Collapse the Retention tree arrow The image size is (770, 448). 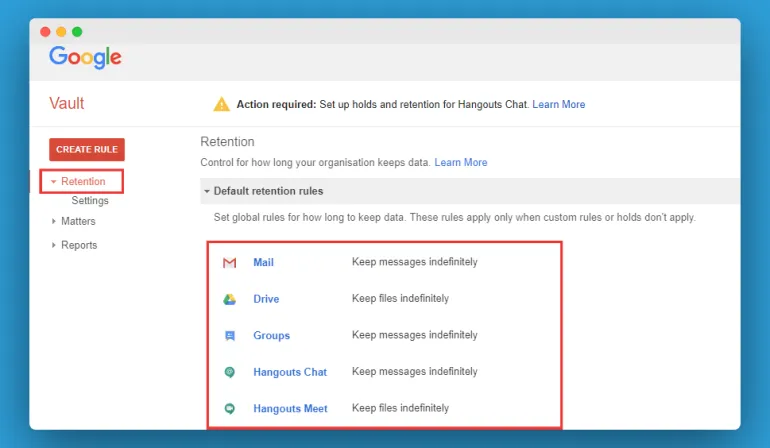[x=54, y=182]
